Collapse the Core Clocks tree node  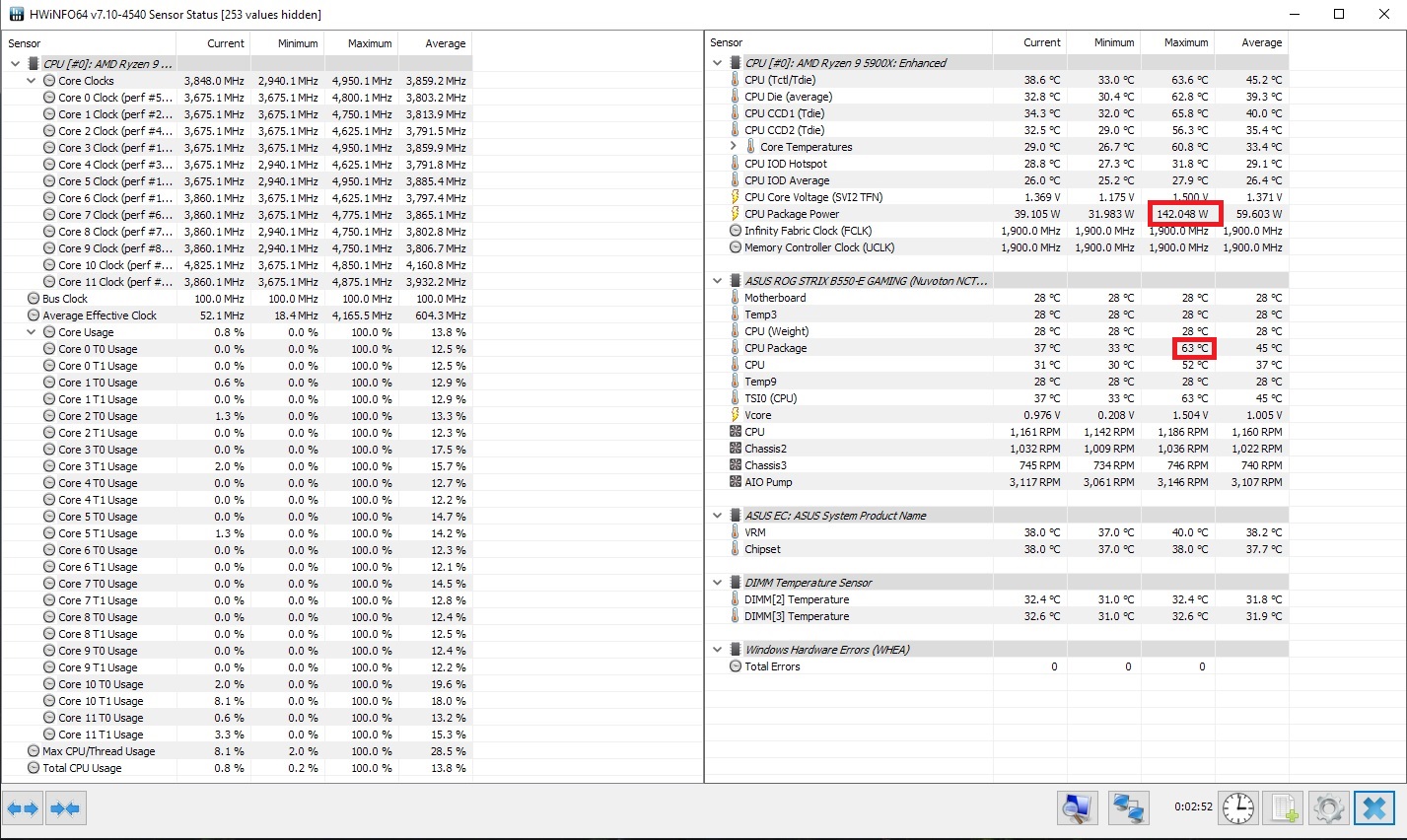tap(31, 81)
